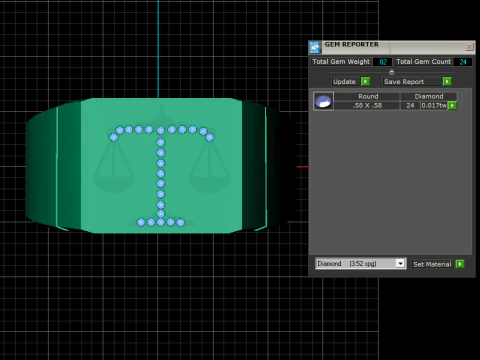Screen dimensions: 480x360
Task: Click the 'Total Gem Count' label
Action: coord(424,62)
